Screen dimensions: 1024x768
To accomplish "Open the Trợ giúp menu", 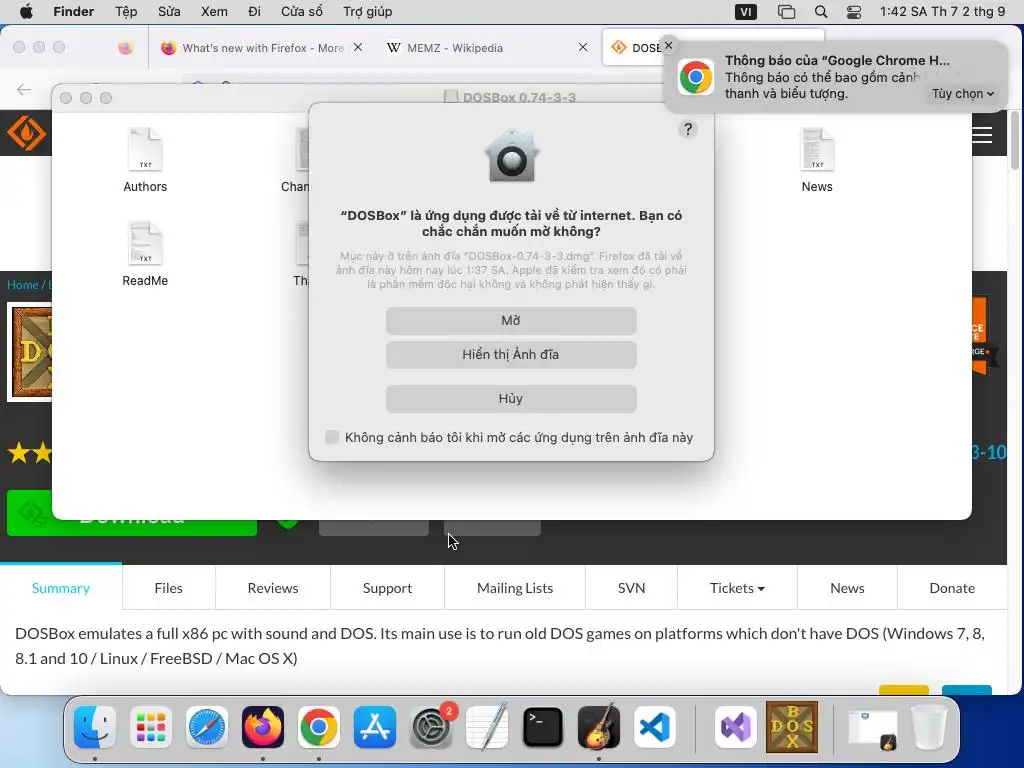I will (x=368, y=12).
